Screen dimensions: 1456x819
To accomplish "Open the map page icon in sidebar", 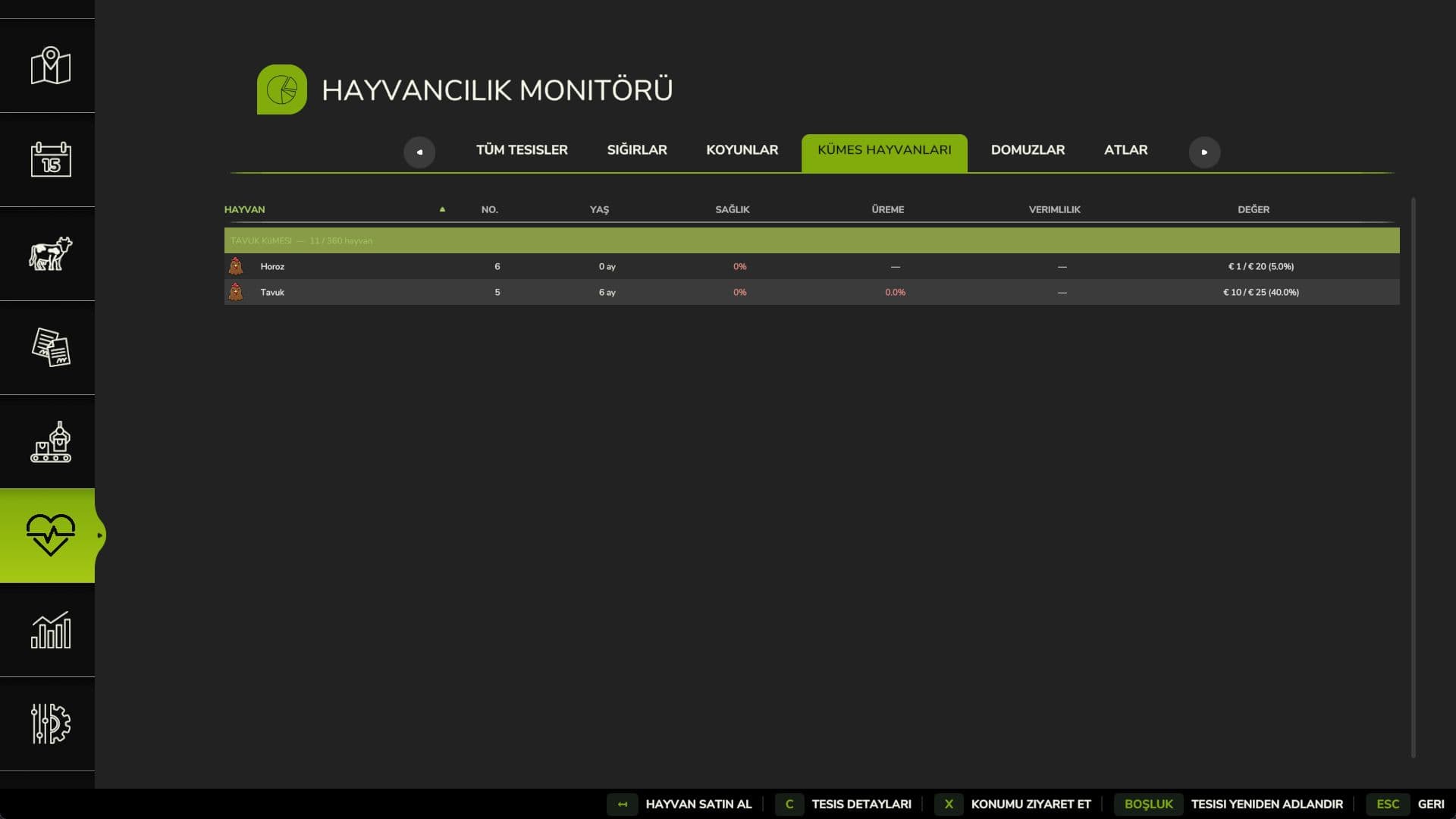I will tap(50, 66).
